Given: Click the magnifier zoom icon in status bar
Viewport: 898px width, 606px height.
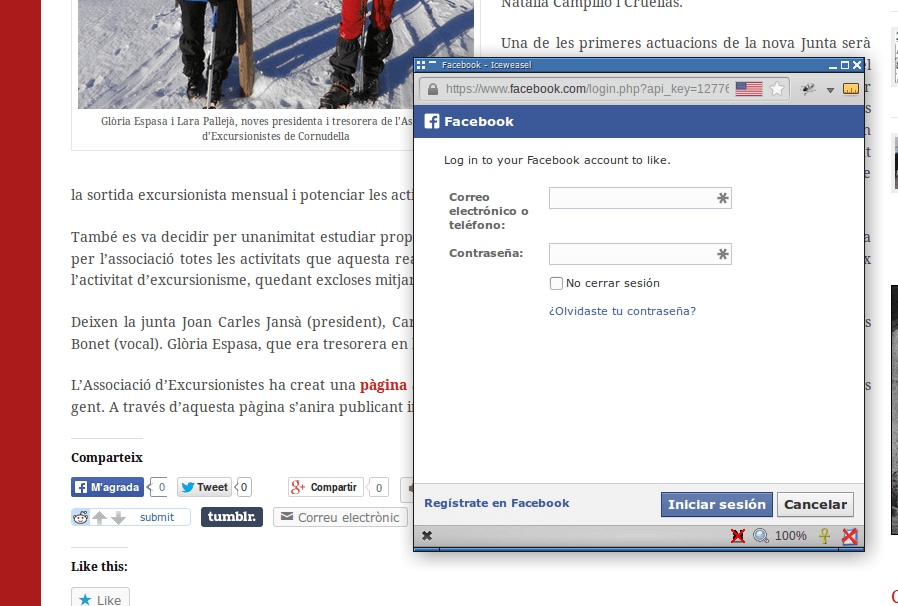Looking at the screenshot, I should tap(761, 536).
